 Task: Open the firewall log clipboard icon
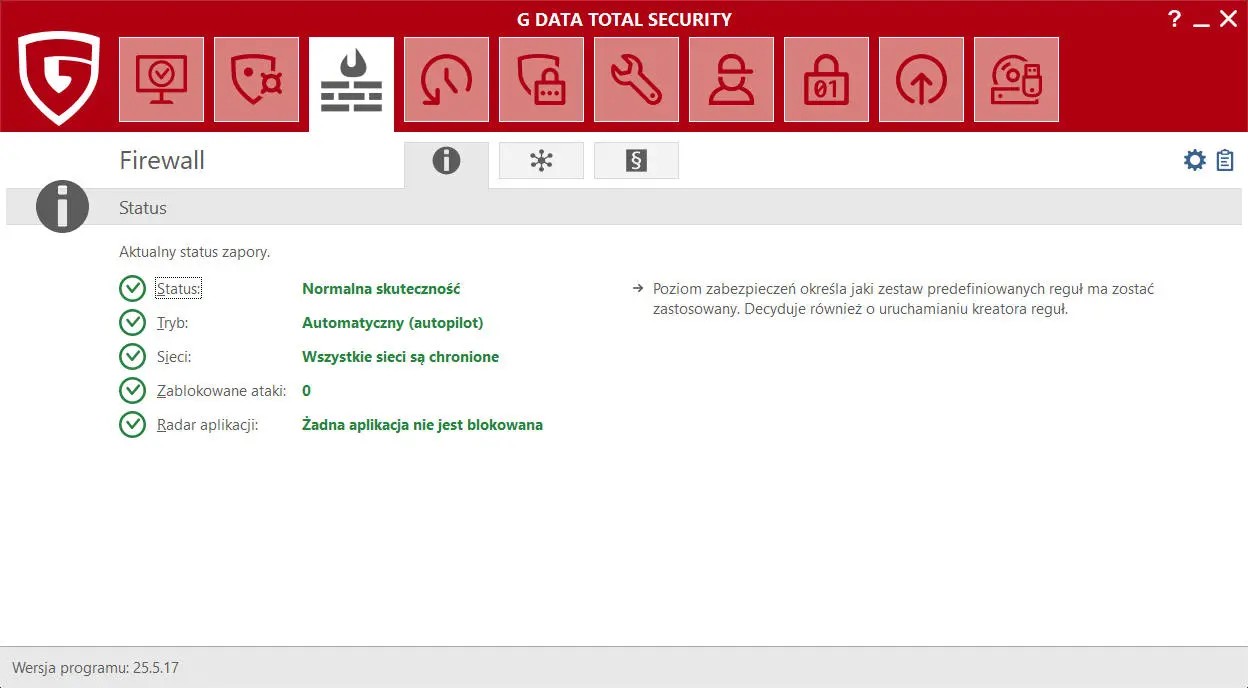click(x=1225, y=159)
